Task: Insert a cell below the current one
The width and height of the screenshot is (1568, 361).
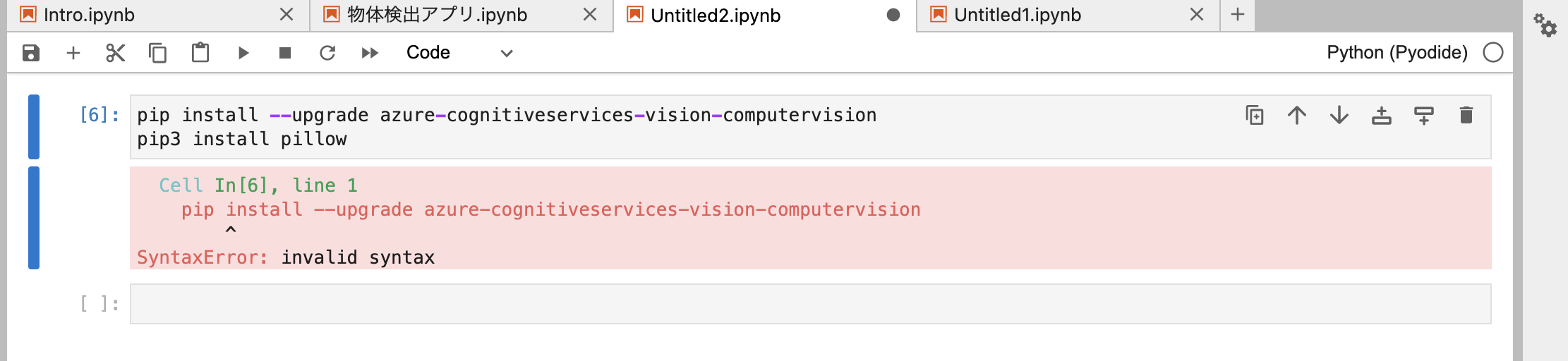Action: coord(1424,115)
